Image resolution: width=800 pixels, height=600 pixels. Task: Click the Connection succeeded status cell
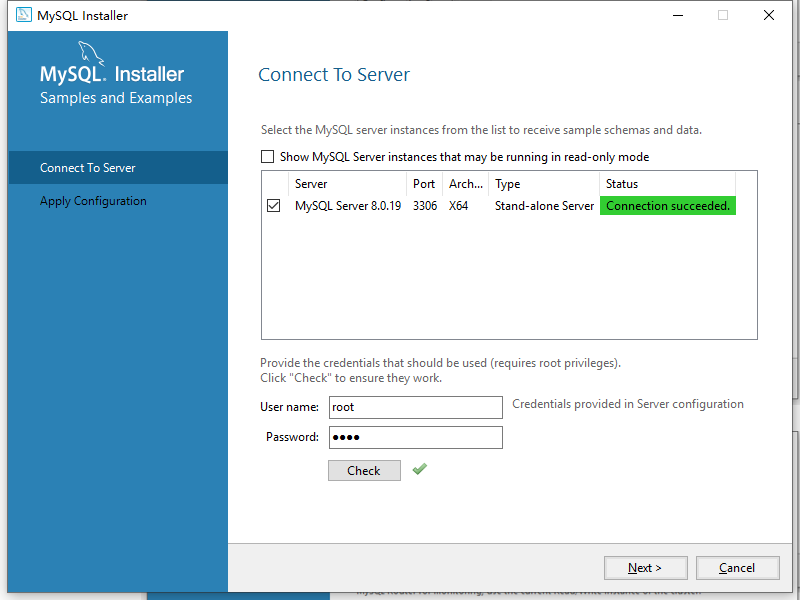point(668,206)
